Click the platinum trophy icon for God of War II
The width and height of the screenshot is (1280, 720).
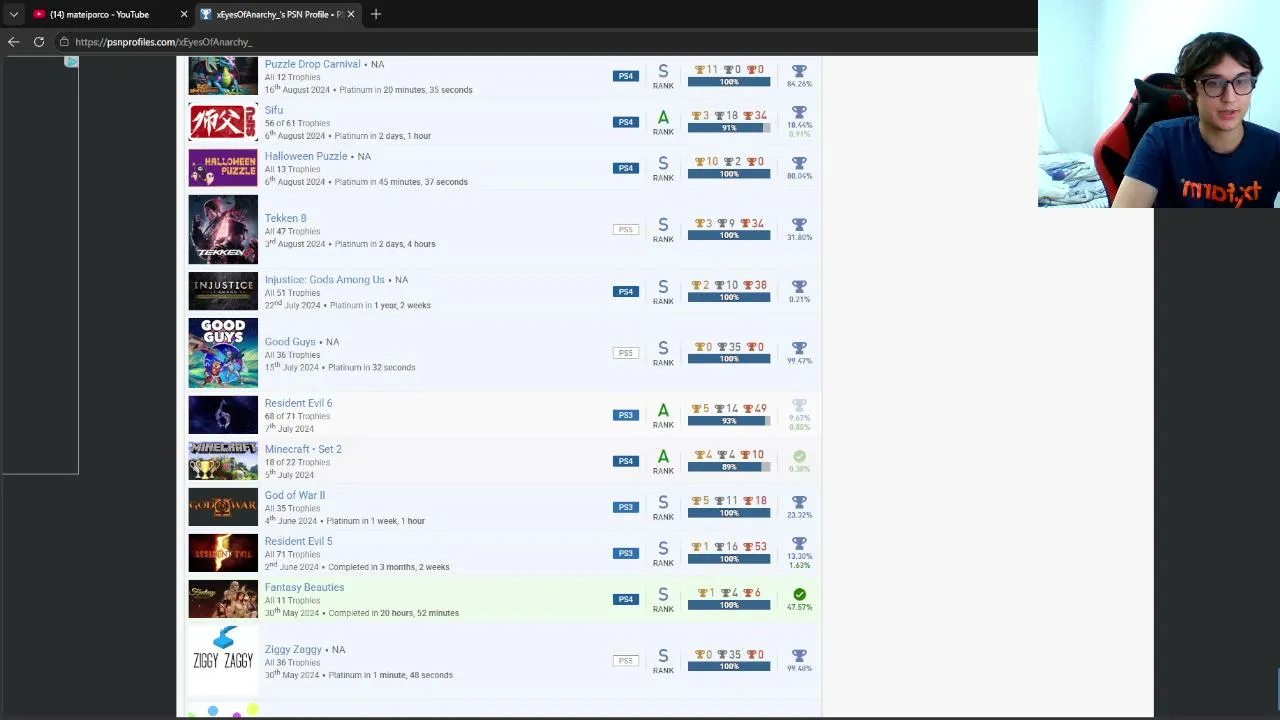pos(799,502)
